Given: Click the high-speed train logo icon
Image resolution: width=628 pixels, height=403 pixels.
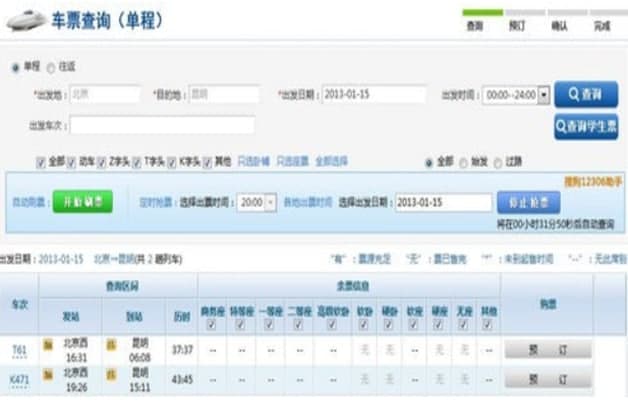Looking at the screenshot, I should (x=26, y=20).
